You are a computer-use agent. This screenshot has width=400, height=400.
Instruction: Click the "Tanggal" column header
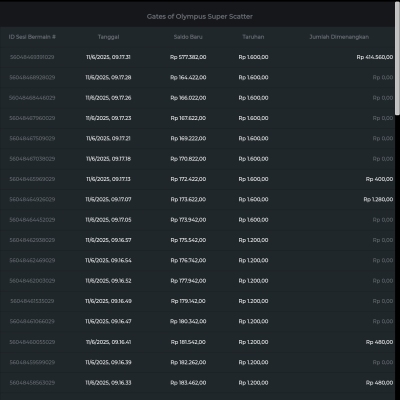point(108,37)
